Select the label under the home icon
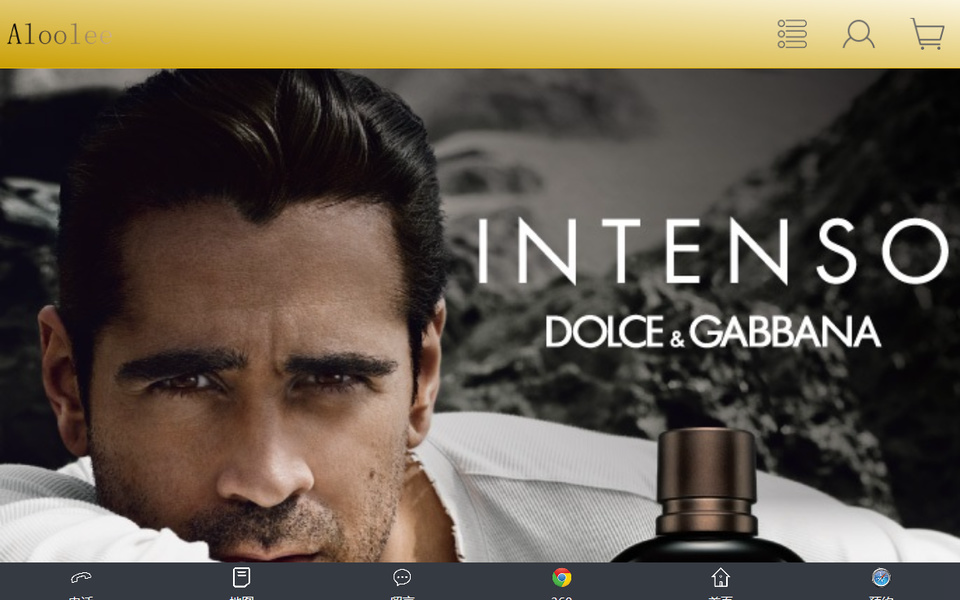This screenshot has width=960, height=600. click(x=720, y=597)
